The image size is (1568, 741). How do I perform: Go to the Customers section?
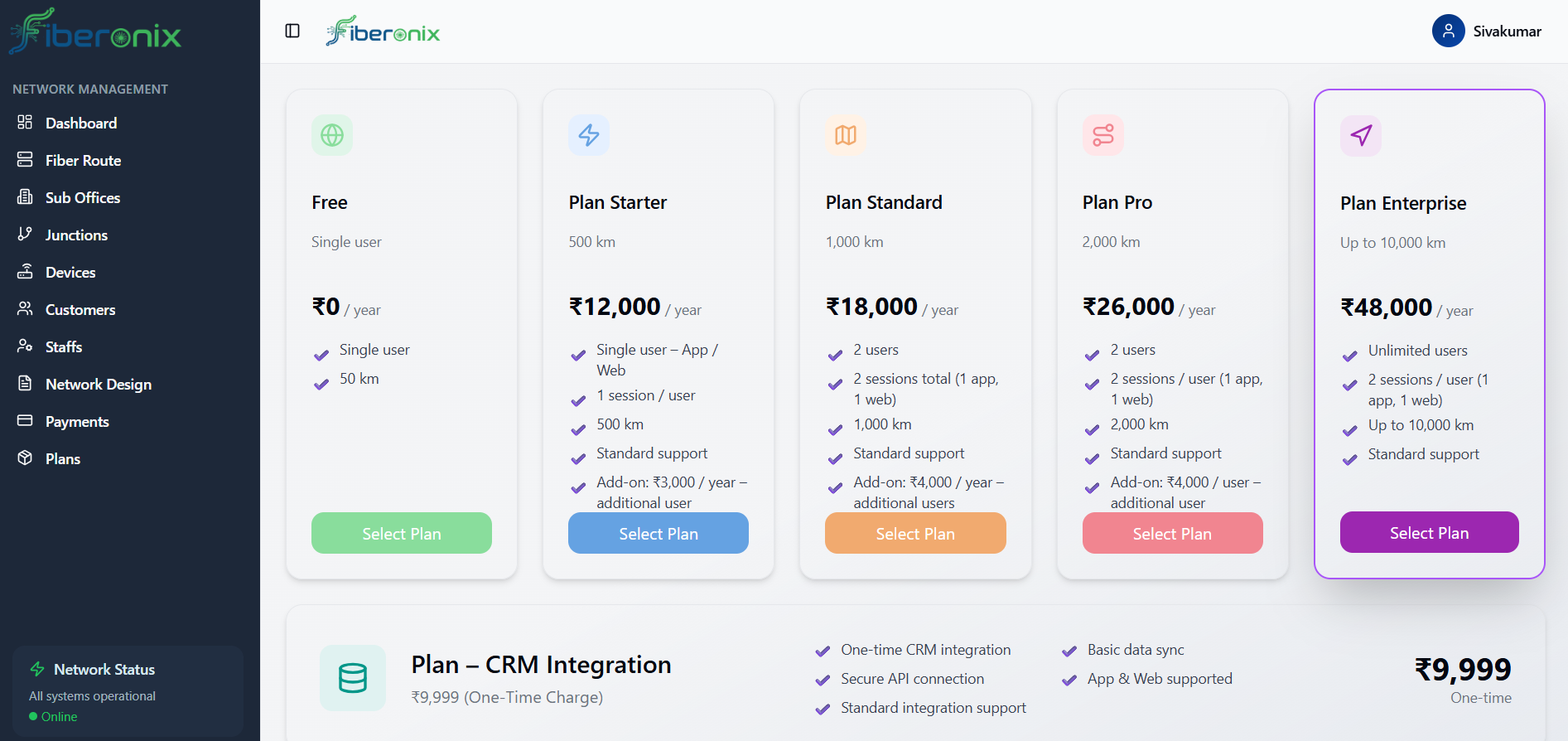click(80, 310)
